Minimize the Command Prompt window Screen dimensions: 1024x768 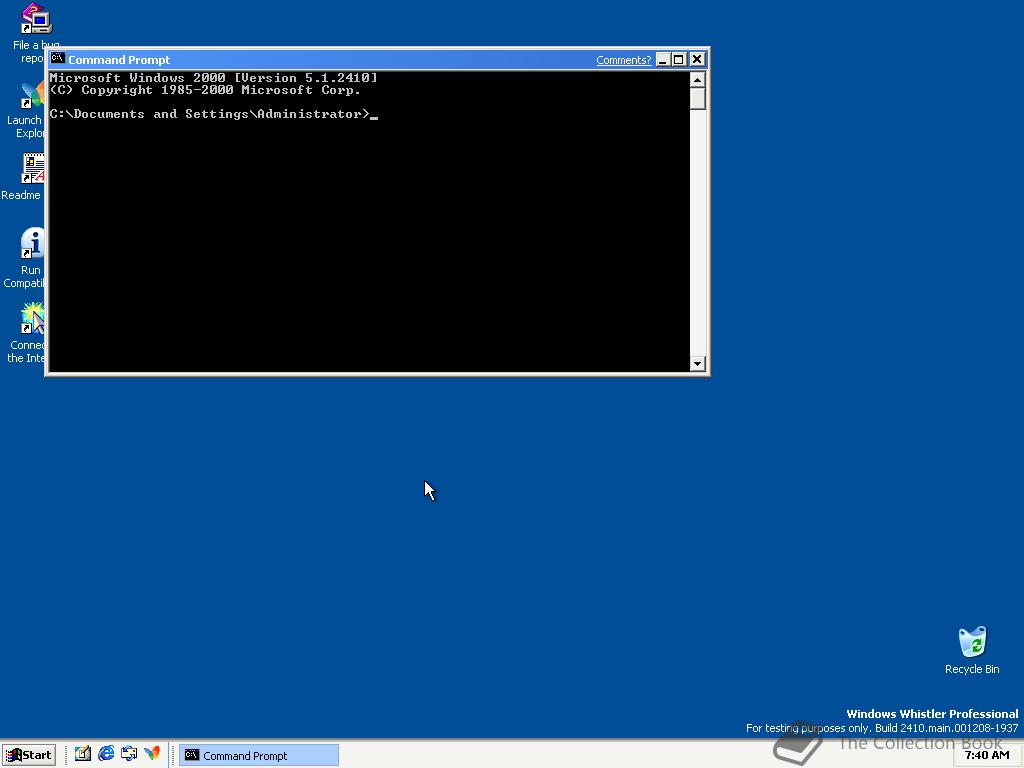663,59
